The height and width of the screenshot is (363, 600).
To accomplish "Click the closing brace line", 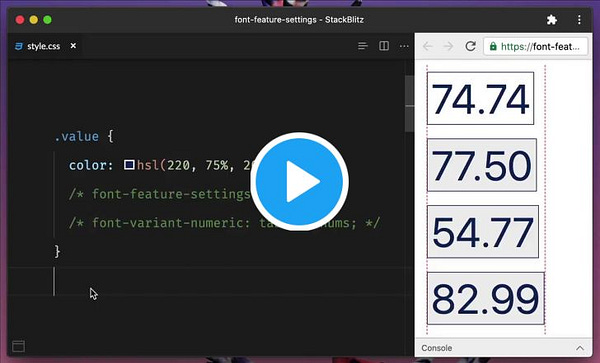I will tap(57, 251).
